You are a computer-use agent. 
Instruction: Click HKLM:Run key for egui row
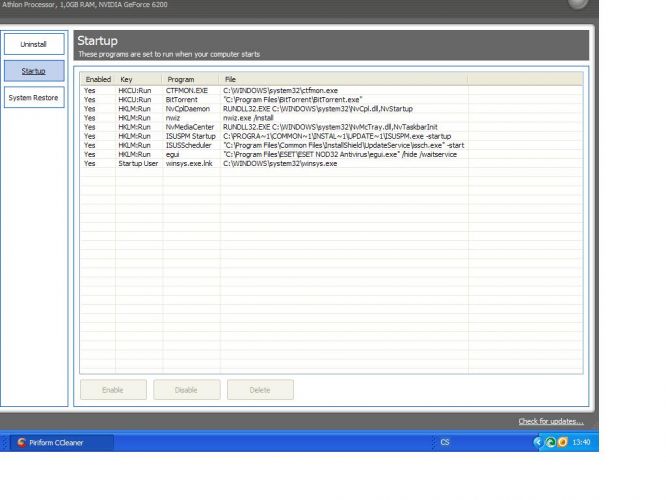134,154
